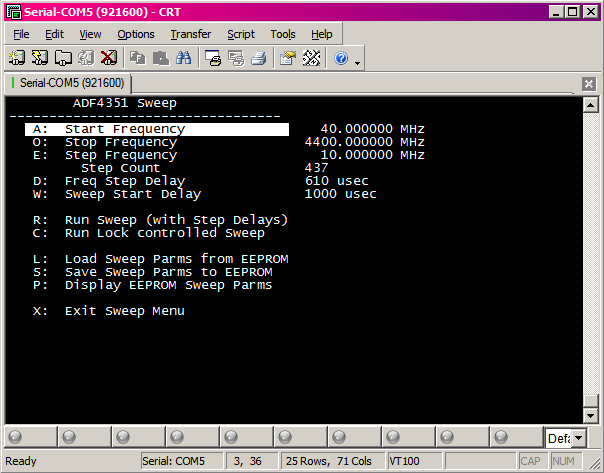Click the Connect in Tab icon

63,58
